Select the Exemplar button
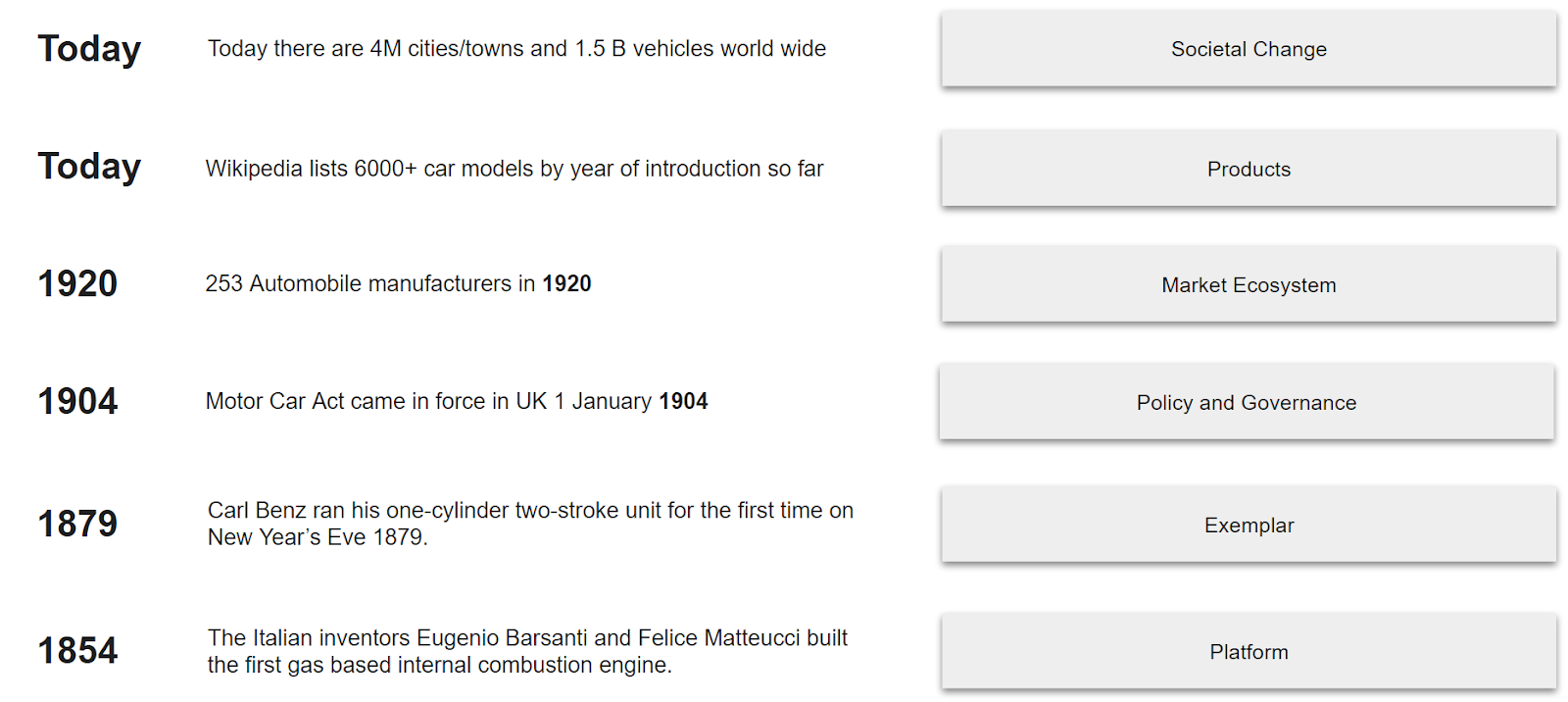Viewport: 1568px width, 702px height. click(x=1249, y=525)
